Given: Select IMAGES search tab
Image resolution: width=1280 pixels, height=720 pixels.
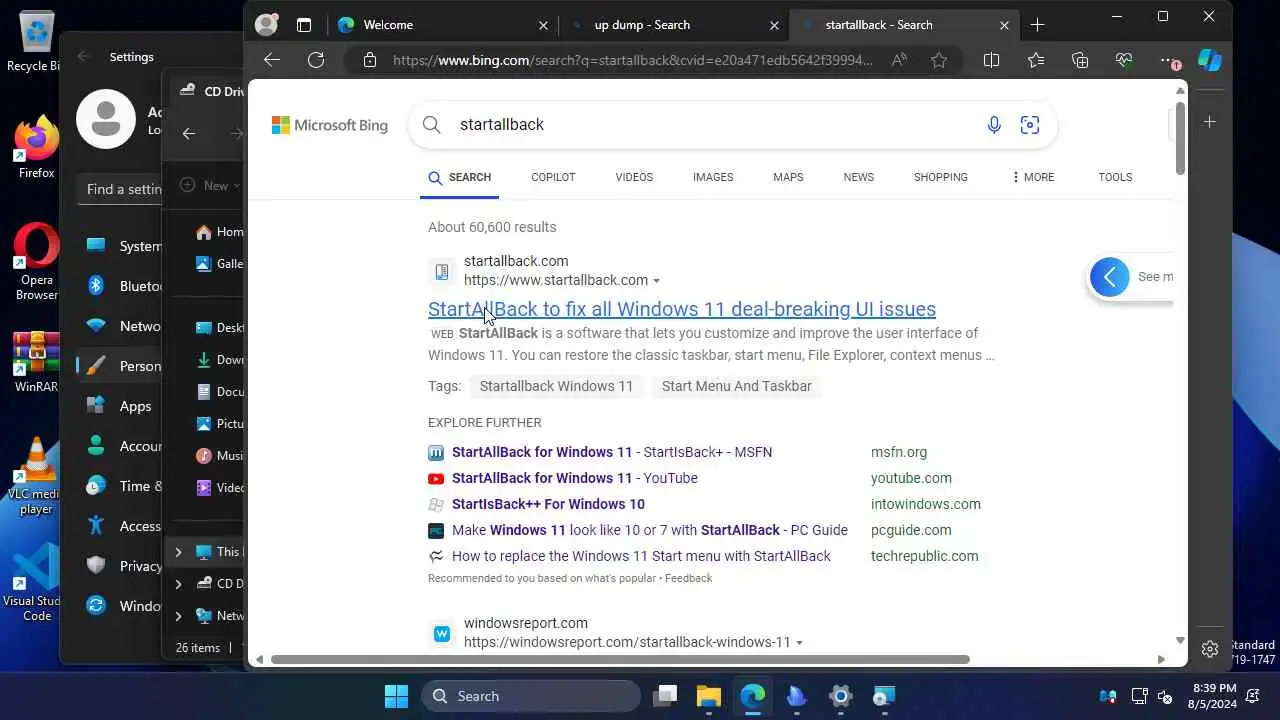Looking at the screenshot, I should 713,177.
